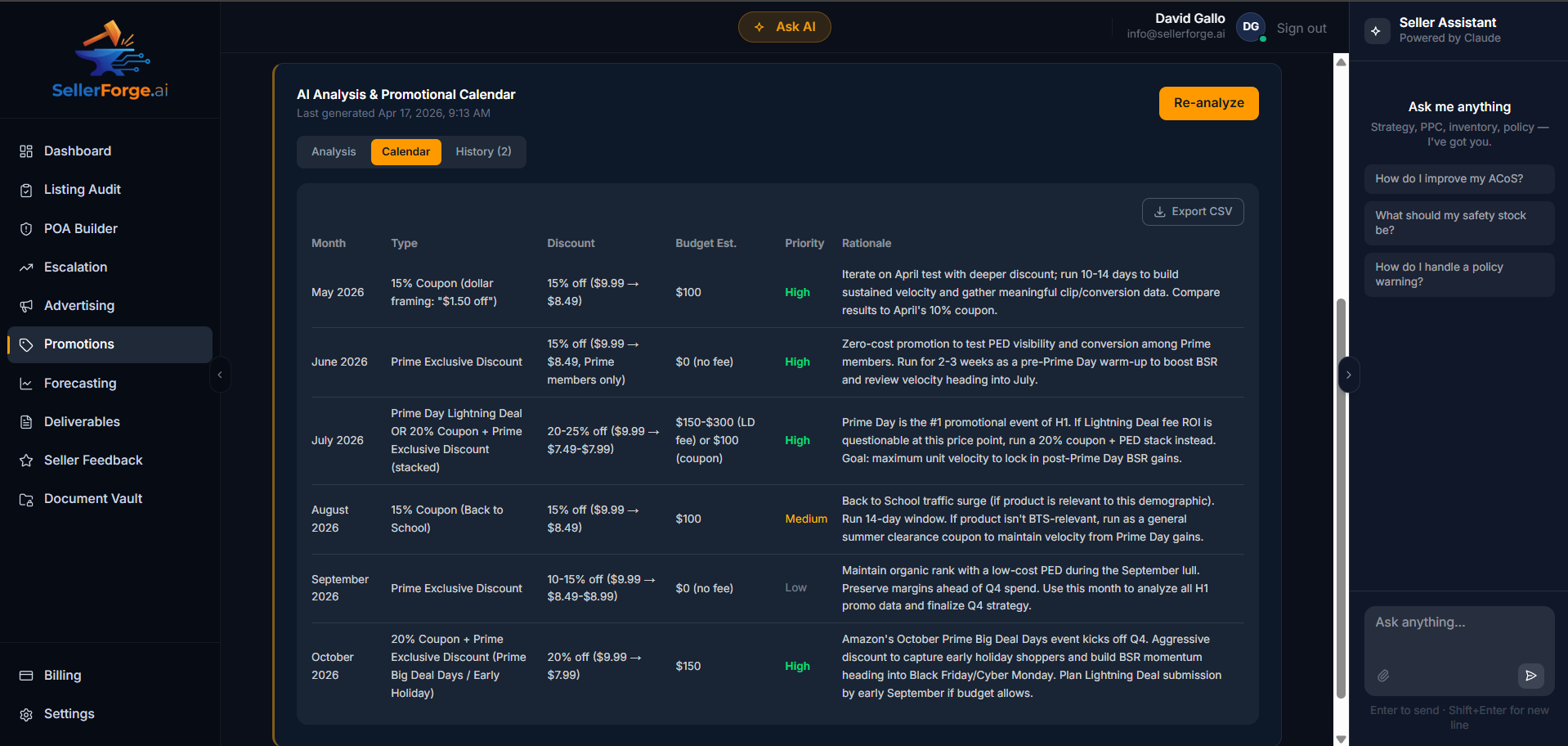Switch to the Analysis tab
The width and height of the screenshot is (1568, 746).
coord(333,151)
